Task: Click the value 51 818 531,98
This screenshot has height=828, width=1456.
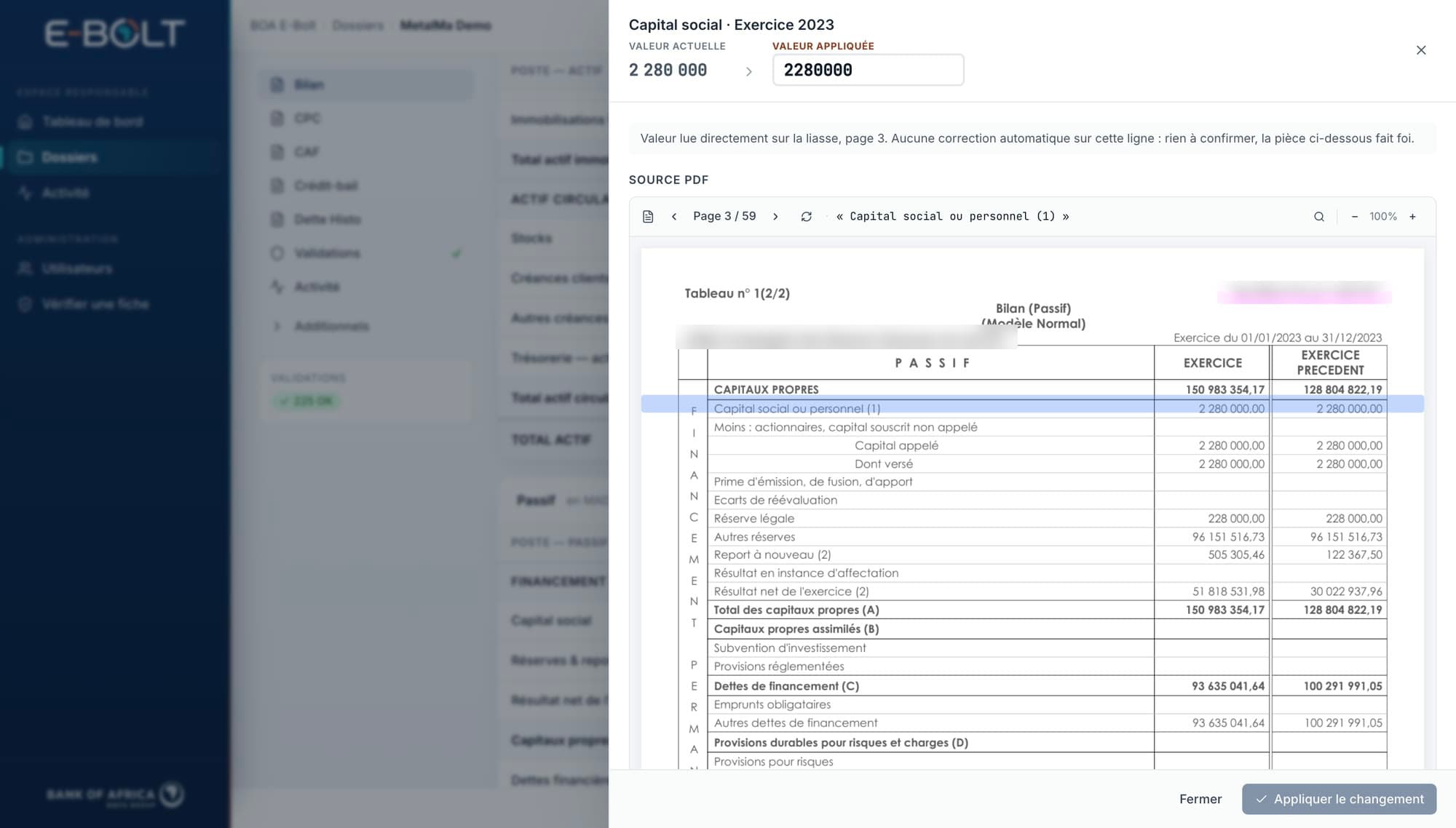Action: (1228, 592)
